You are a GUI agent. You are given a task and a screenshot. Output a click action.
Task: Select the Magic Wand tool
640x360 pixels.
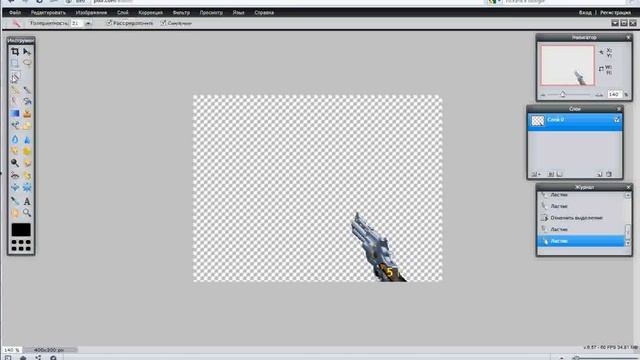click(x=15, y=77)
